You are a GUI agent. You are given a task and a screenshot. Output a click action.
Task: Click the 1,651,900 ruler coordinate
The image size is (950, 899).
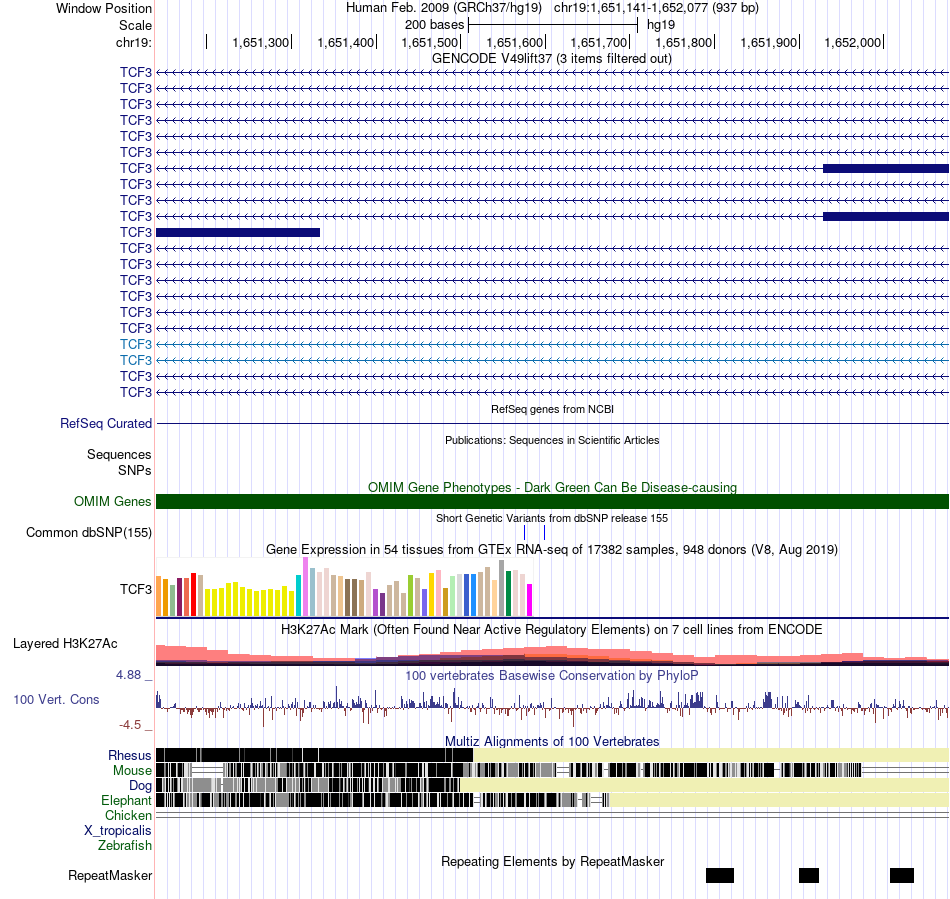[768, 42]
